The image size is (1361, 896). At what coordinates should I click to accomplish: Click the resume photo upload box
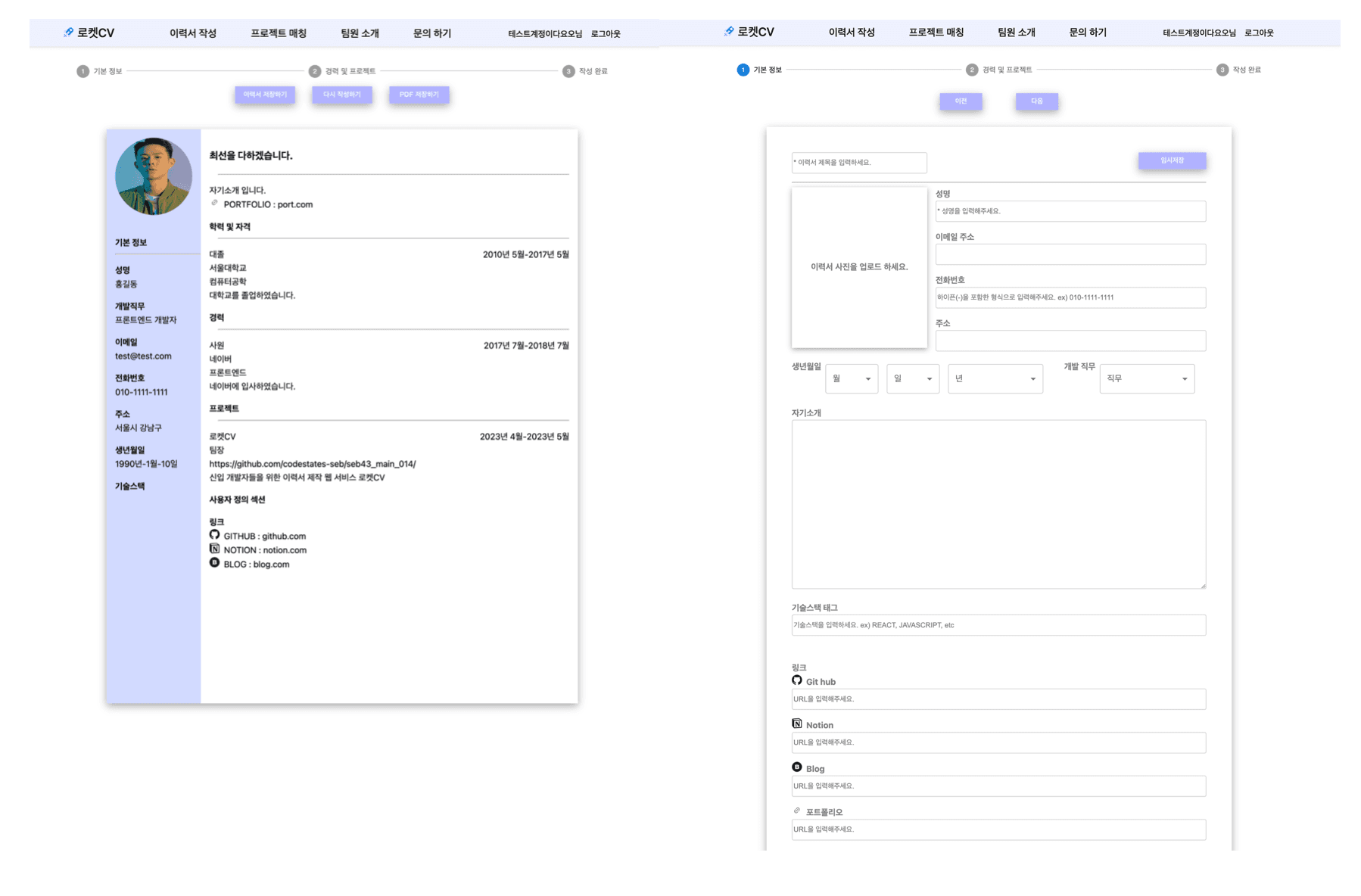[859, 267]
